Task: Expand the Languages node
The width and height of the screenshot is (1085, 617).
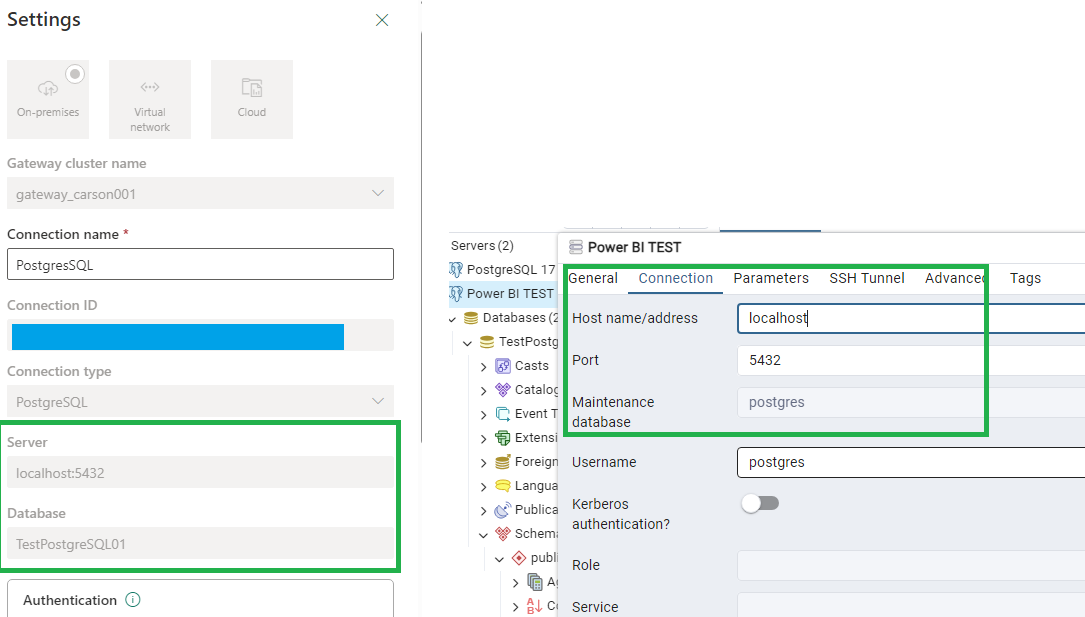Action: 484,486
